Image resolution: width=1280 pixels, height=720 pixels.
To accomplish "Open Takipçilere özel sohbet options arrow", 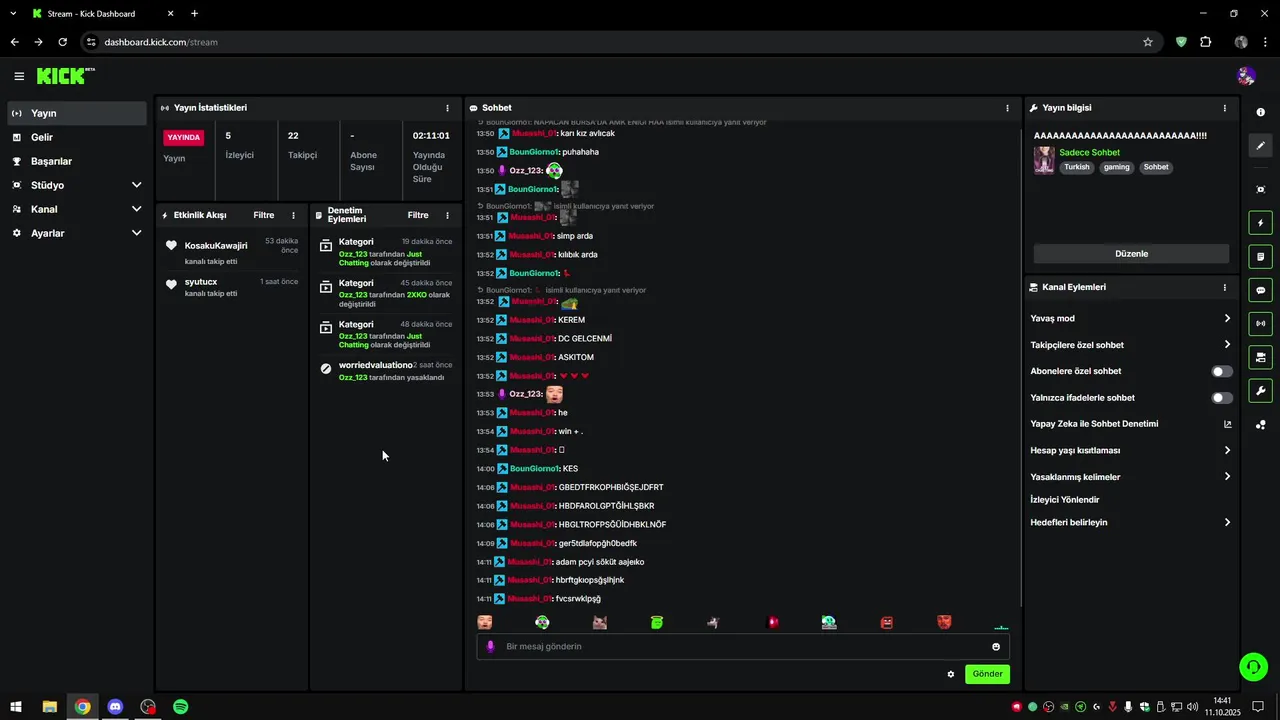I will coord(1227,345).
